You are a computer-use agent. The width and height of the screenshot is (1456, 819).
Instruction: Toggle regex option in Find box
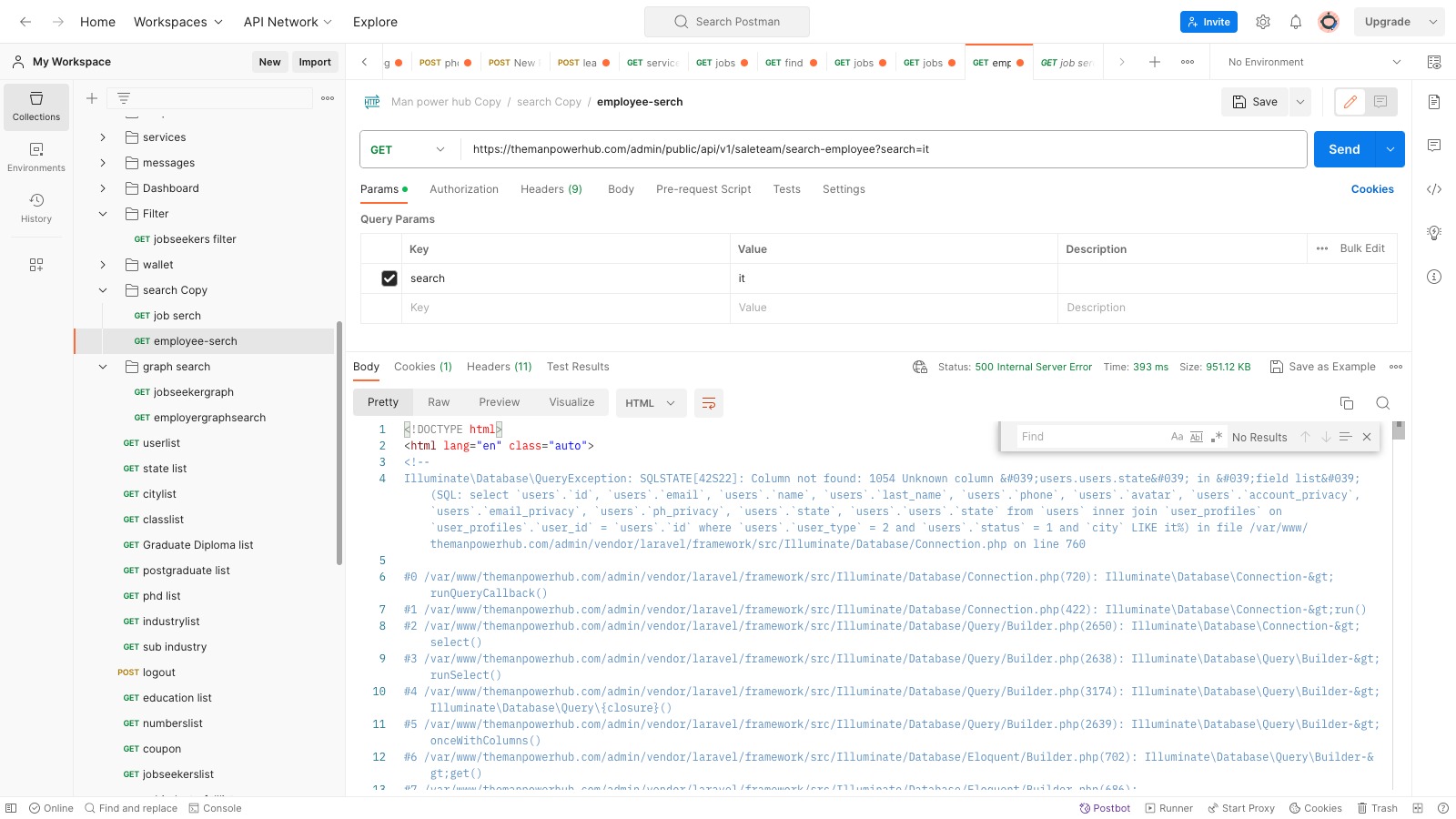point(1216,437)
